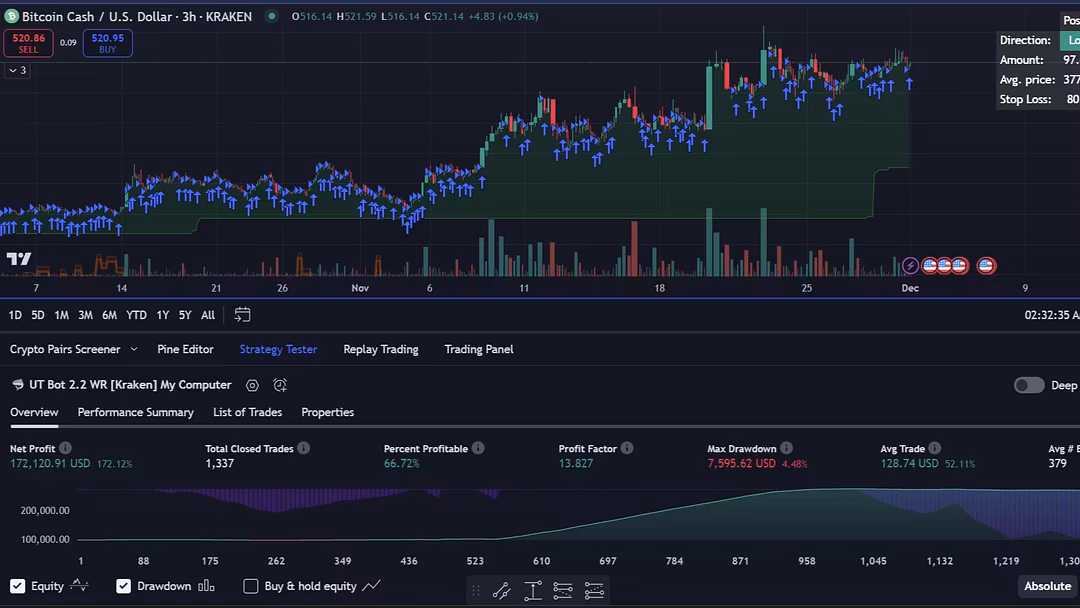This screenshot has height=608, width=1080.
Task: Set the chart range to 1Y
Action: coord(163,315)
